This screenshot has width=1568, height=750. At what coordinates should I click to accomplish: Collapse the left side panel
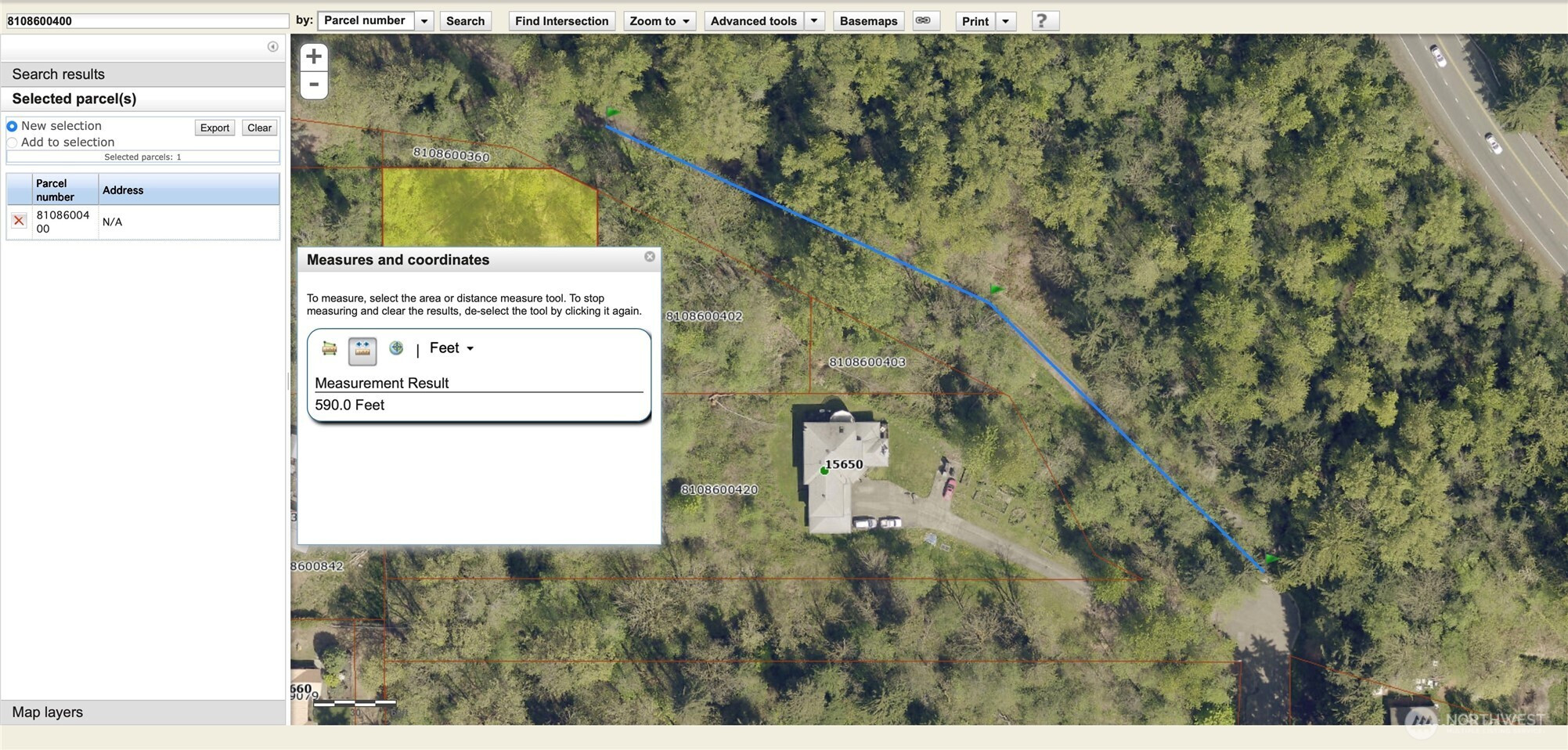point(272,47)
